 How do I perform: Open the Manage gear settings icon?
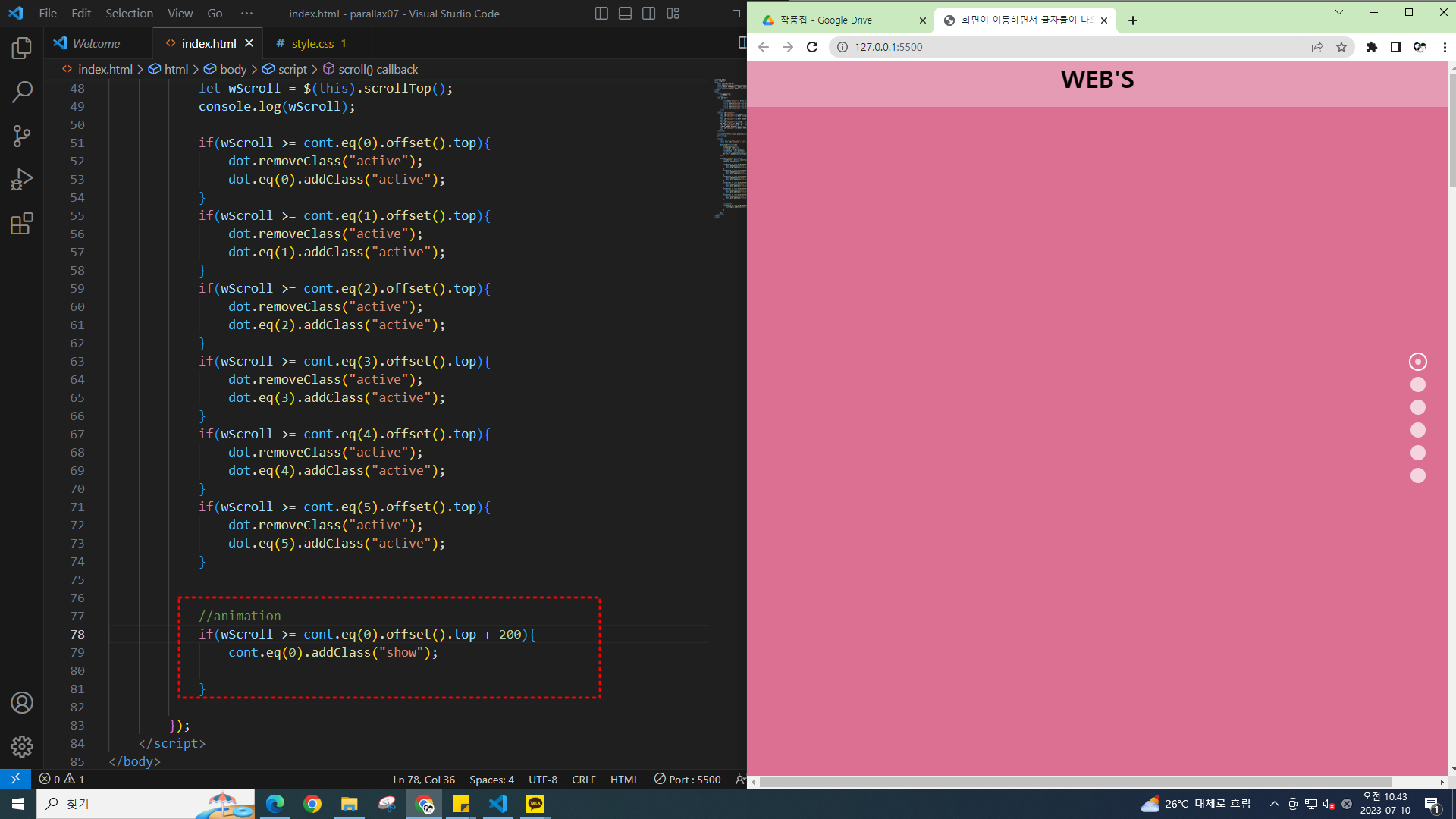[x=22, y=746]
